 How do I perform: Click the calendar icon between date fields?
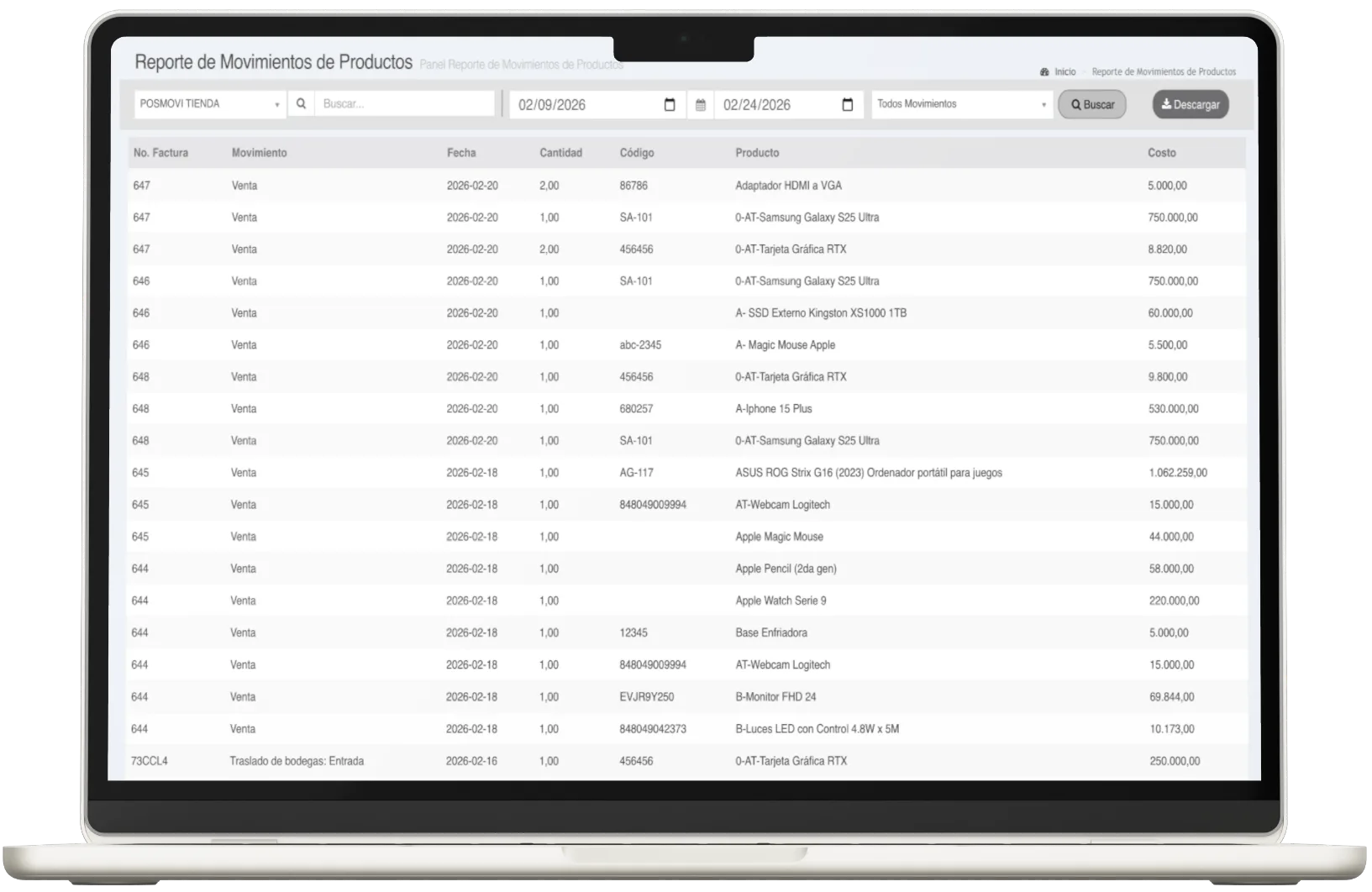[700, 105]
